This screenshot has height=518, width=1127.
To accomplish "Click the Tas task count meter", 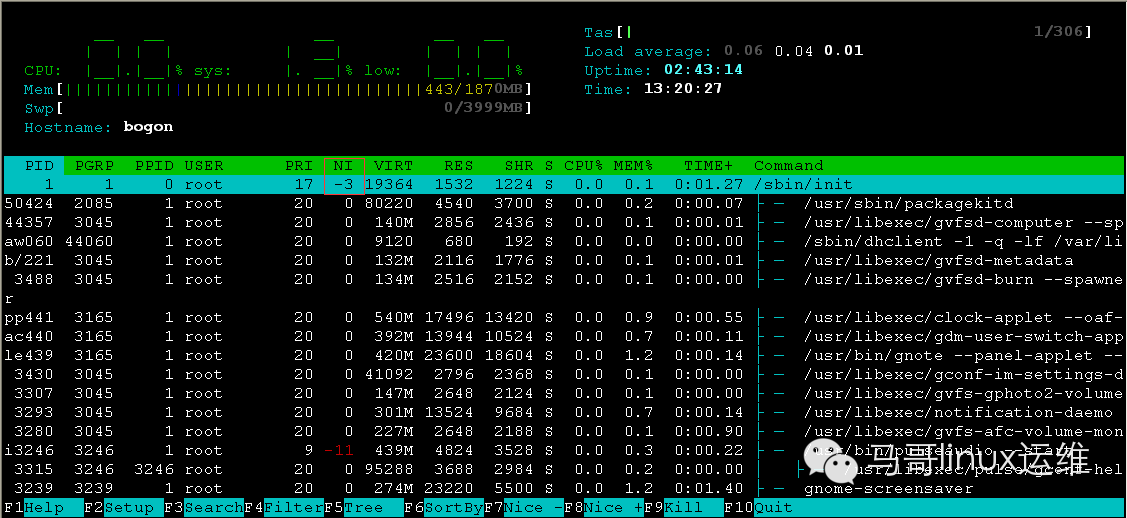I will click(838, 32).
